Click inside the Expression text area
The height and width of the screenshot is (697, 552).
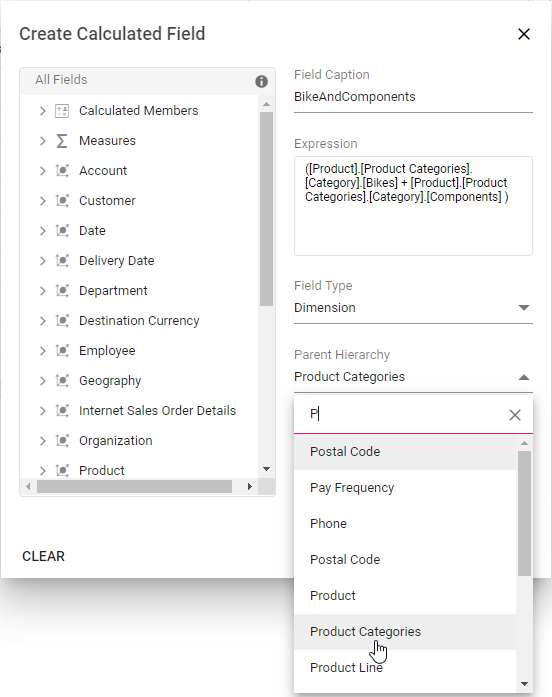click(413, 206)
